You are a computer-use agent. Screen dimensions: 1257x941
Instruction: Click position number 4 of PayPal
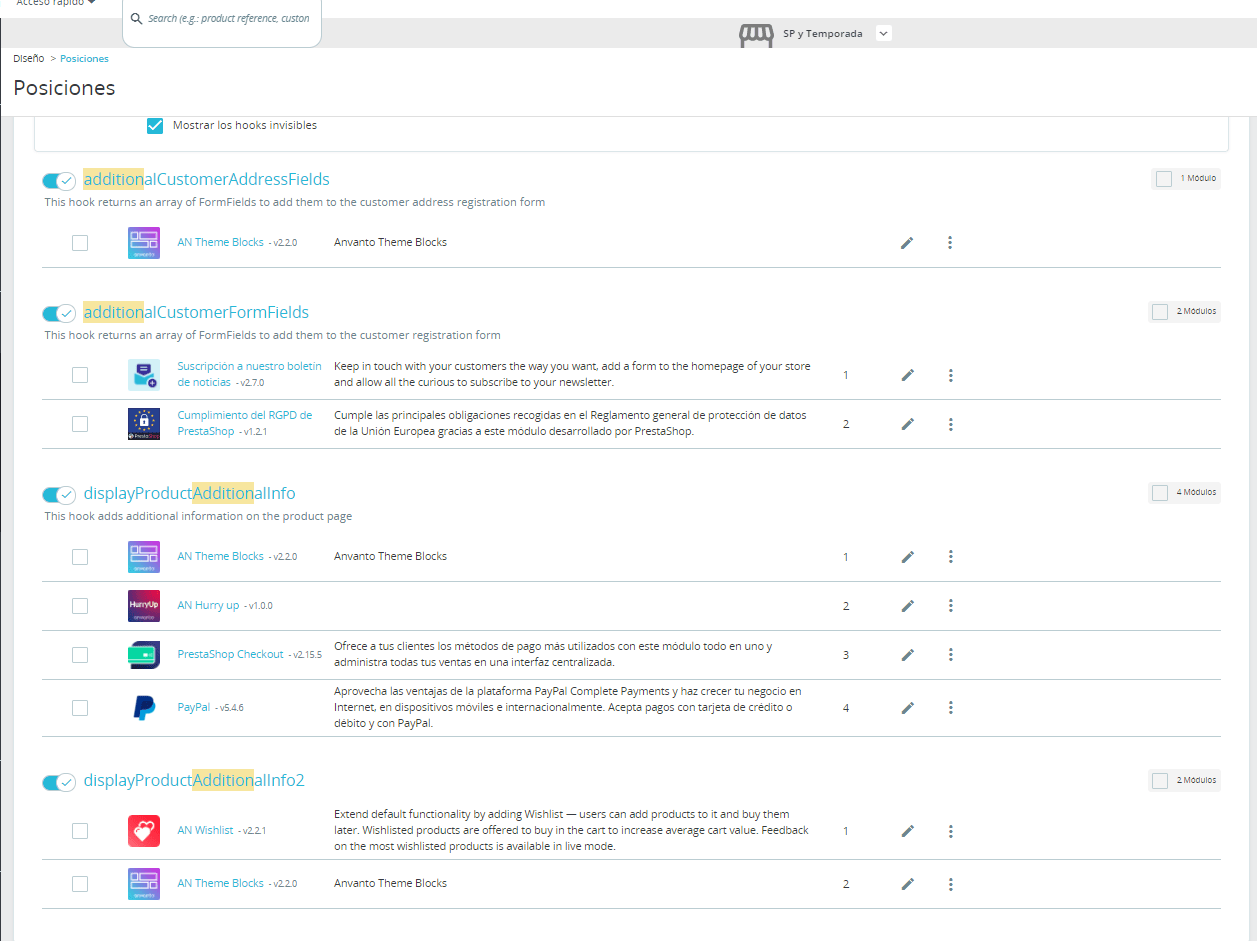click(x=846, y=709)
